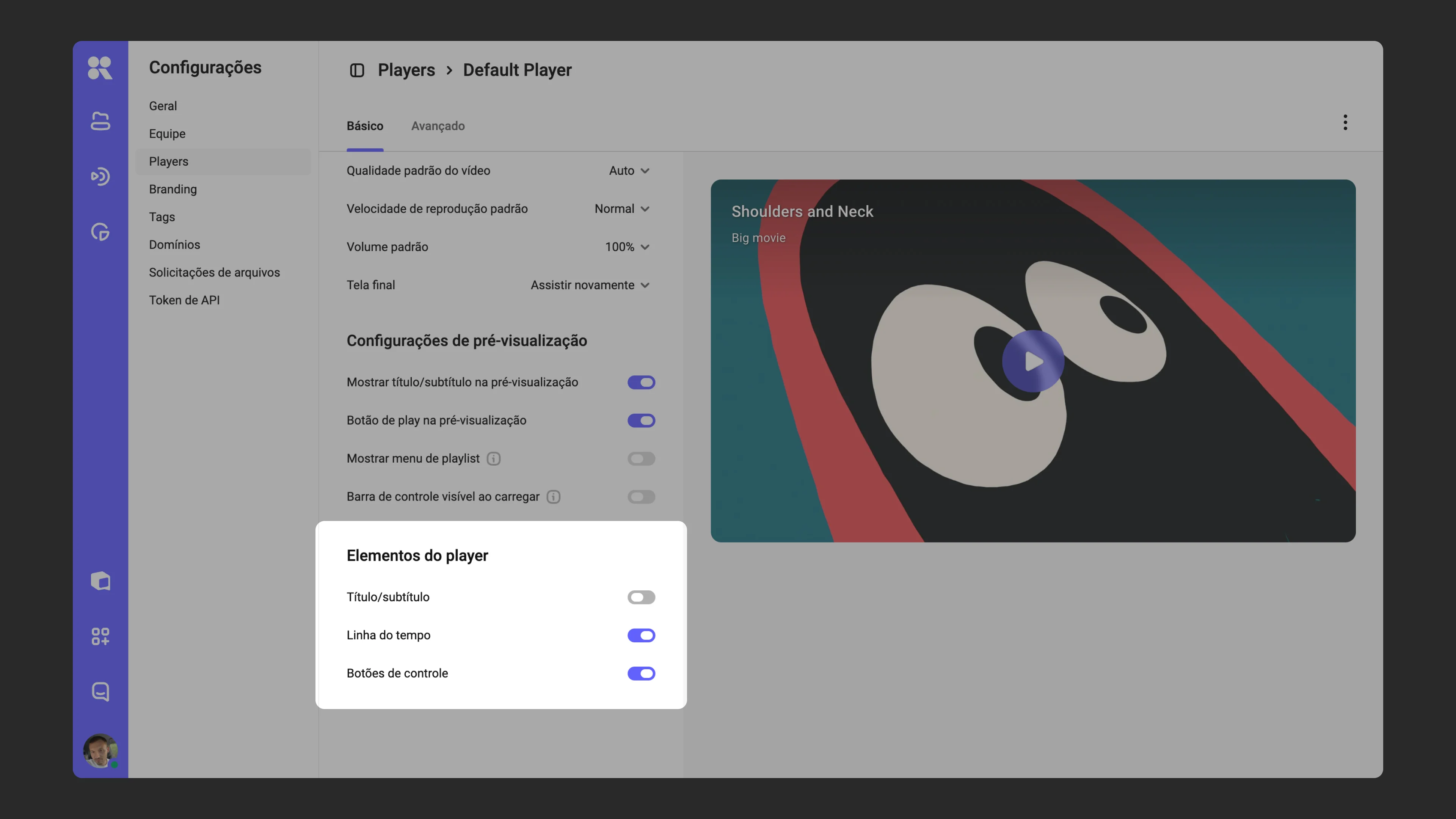Open the three-dot more options menu
Screen dimensions: 1456x819
click(x=1345, y=122)
